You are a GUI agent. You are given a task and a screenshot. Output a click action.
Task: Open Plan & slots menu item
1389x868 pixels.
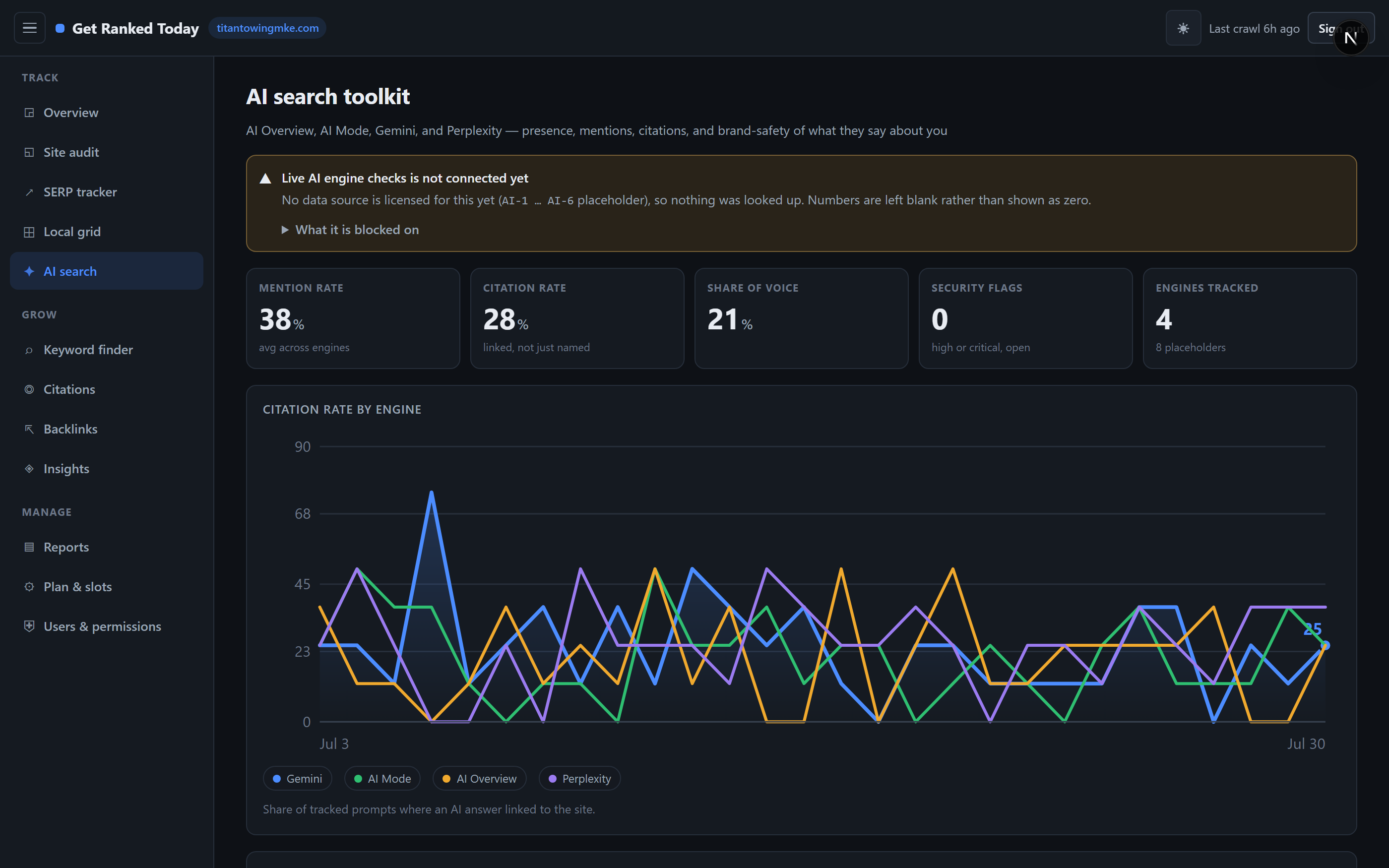tap(107, 587)
